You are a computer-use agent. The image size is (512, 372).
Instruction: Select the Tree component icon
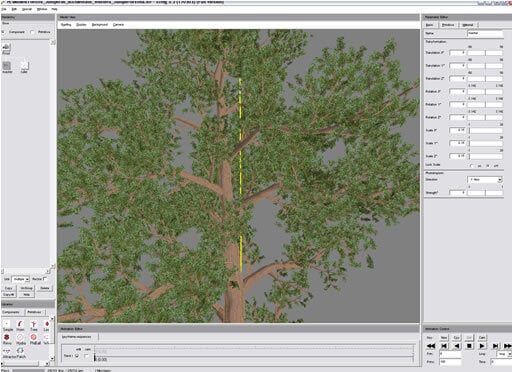tap(34, 324)
